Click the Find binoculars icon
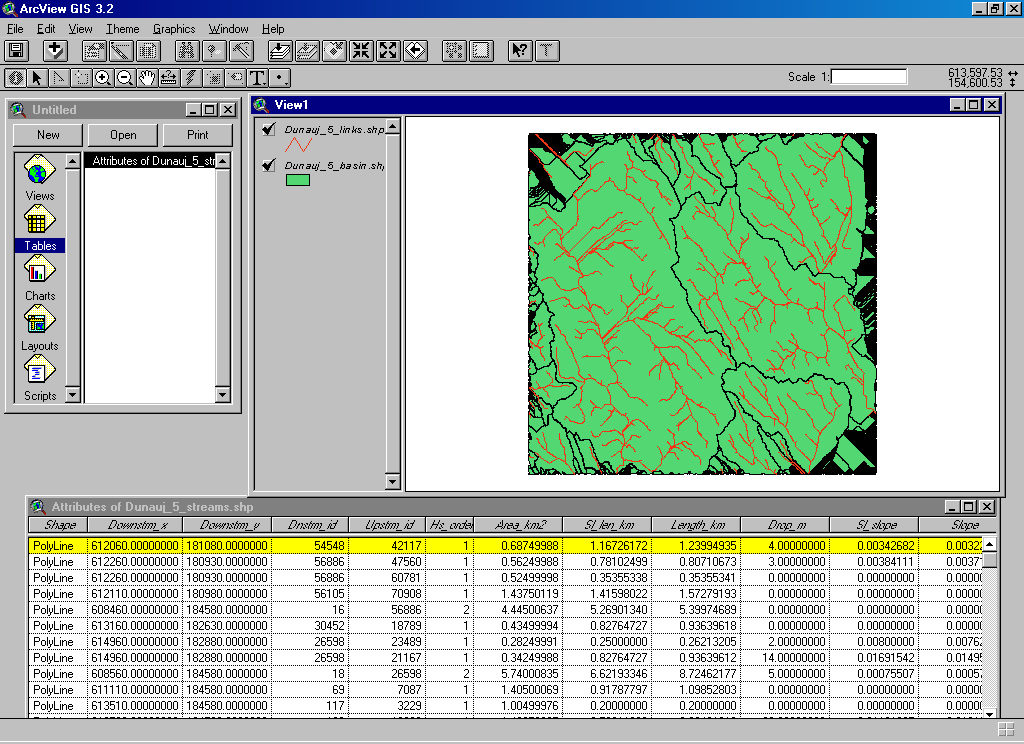Viewport: 1024px width, 744px height. [x=187, y=51]
